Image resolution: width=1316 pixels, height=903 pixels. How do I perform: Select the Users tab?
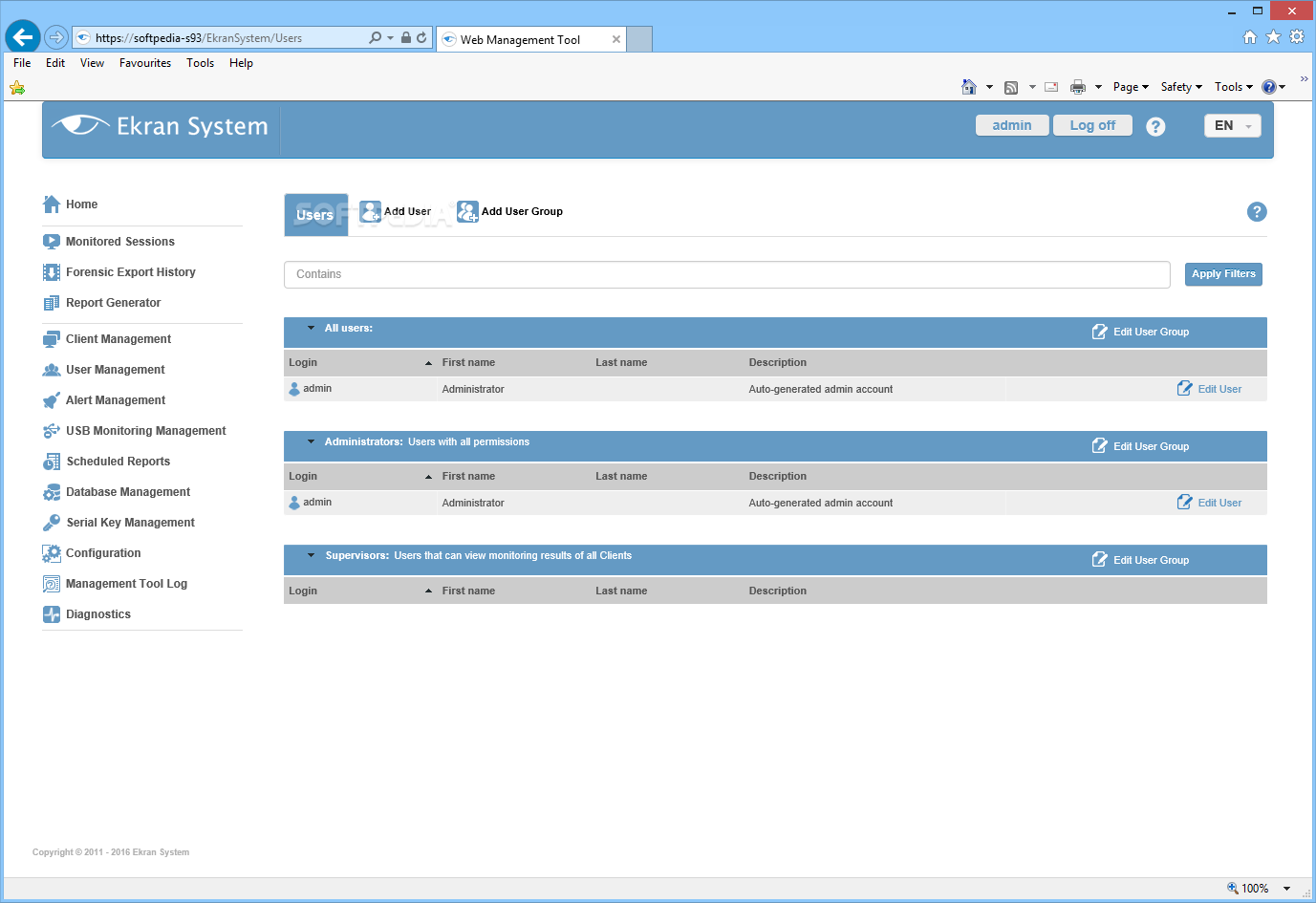[x=315, y=215]
